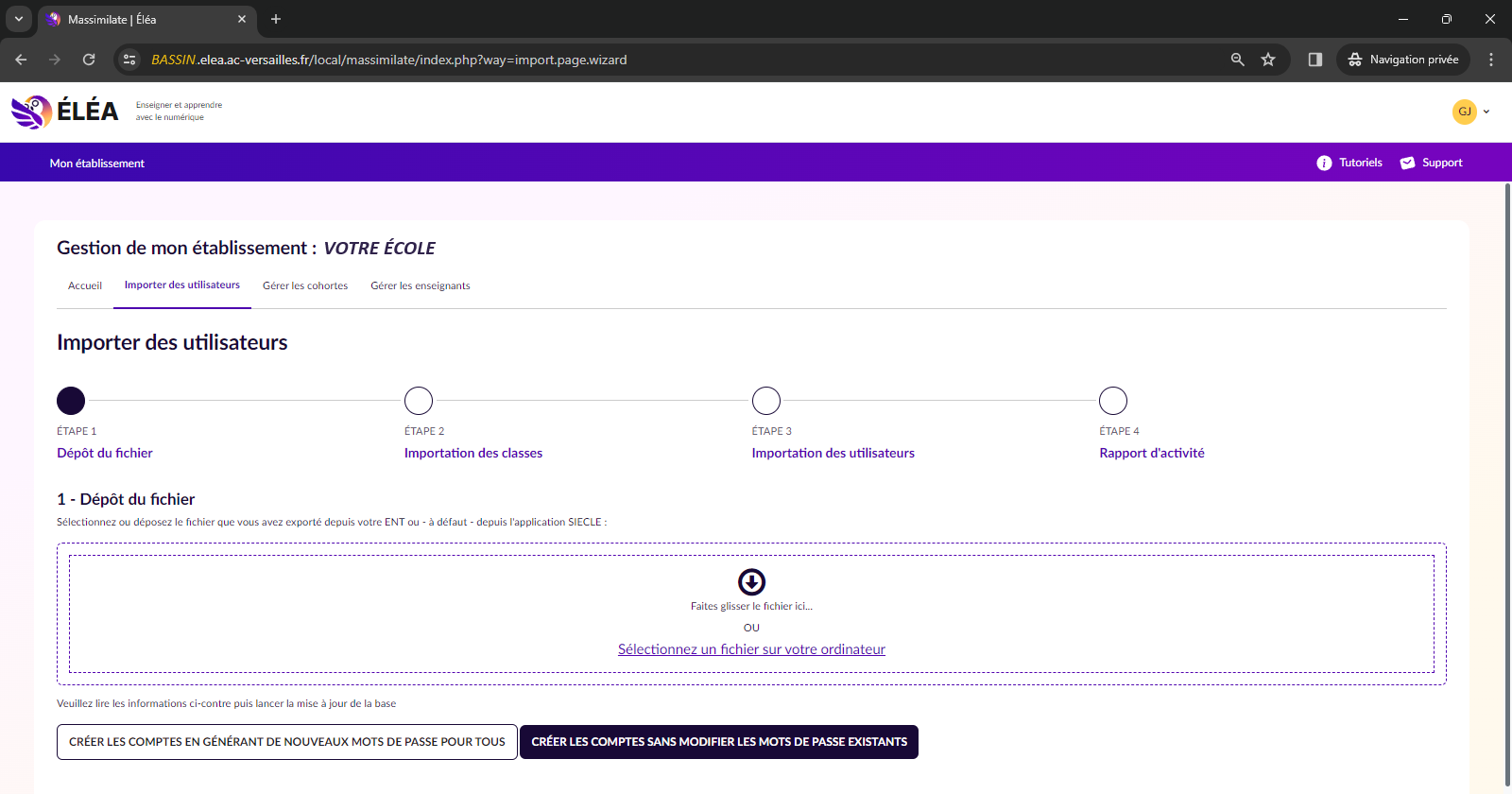Click the ÉLÉA logo
This screenshot has height=794, width=1512.
64,112
